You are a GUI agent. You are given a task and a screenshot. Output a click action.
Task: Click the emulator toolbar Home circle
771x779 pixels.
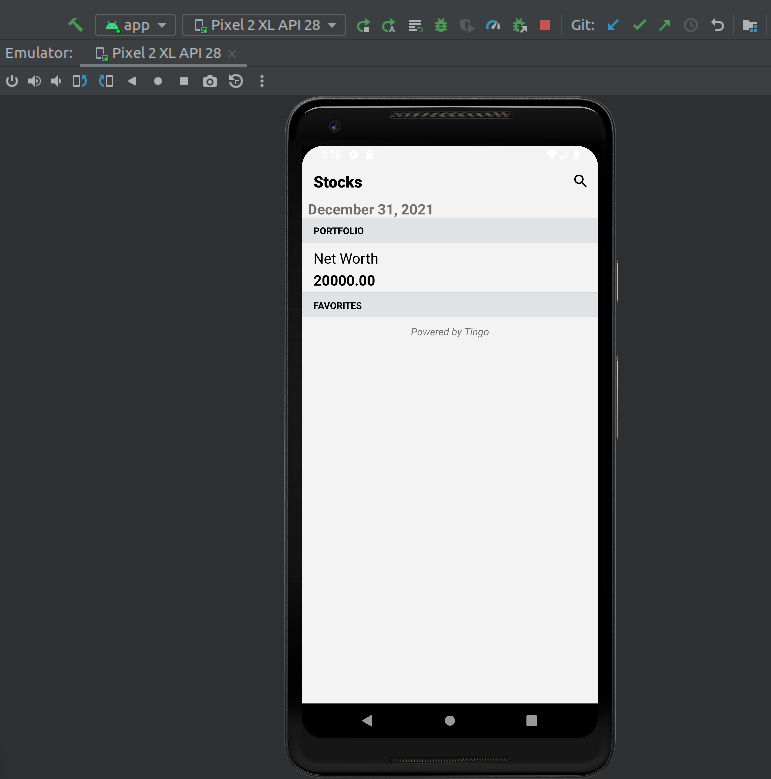[x=158, y=81]
